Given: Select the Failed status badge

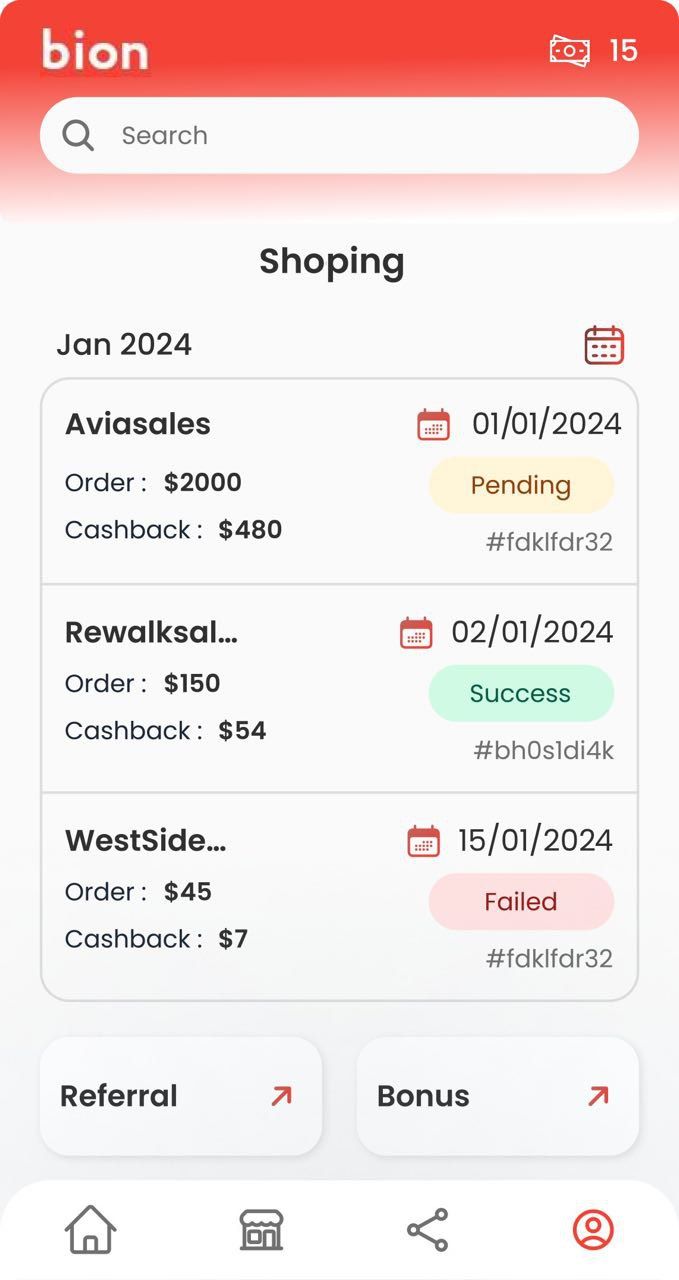Looking at the screenshot, I should pyautogui.click(x=521, y=901).
